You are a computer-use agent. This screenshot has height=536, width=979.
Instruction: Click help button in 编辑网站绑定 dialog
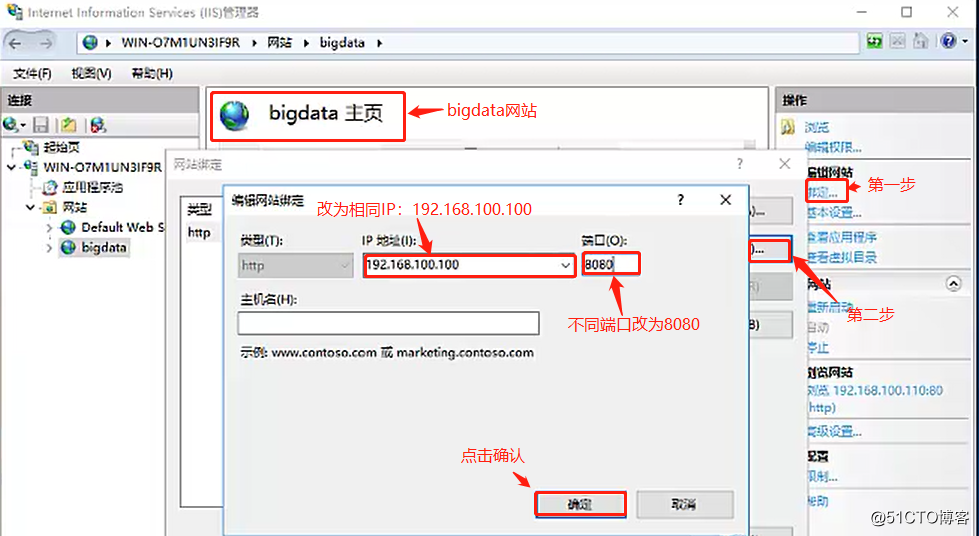click(681, 200)
